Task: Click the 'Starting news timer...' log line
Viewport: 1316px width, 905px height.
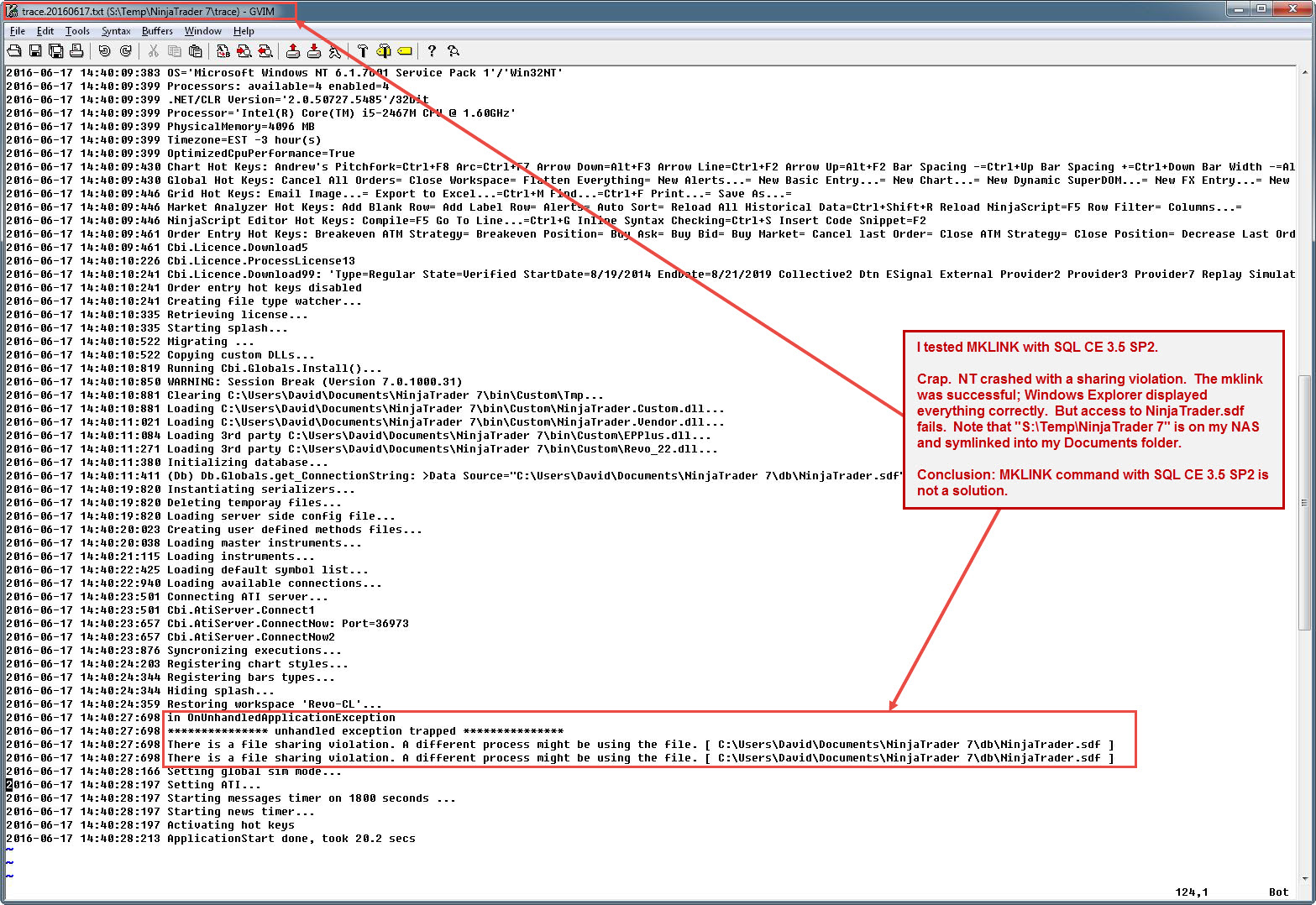Action: 160,812
